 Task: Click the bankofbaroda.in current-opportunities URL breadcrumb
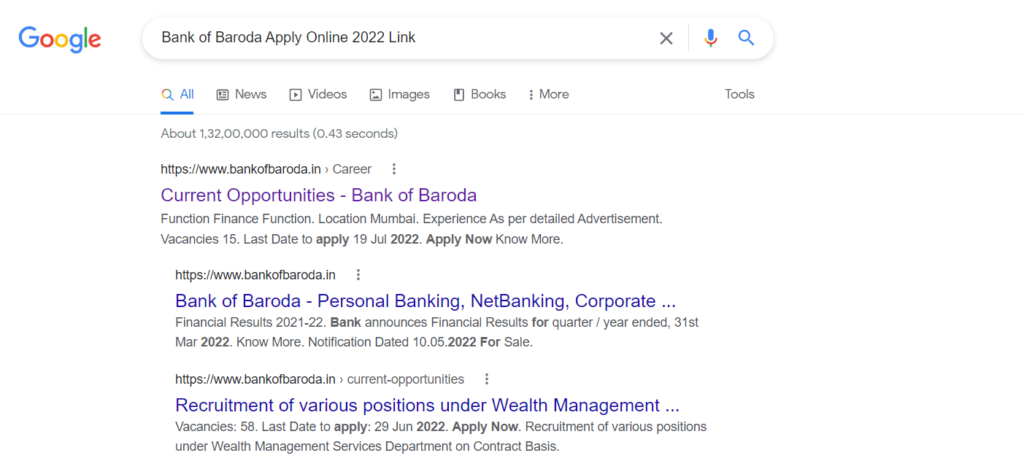coord(319,379)
